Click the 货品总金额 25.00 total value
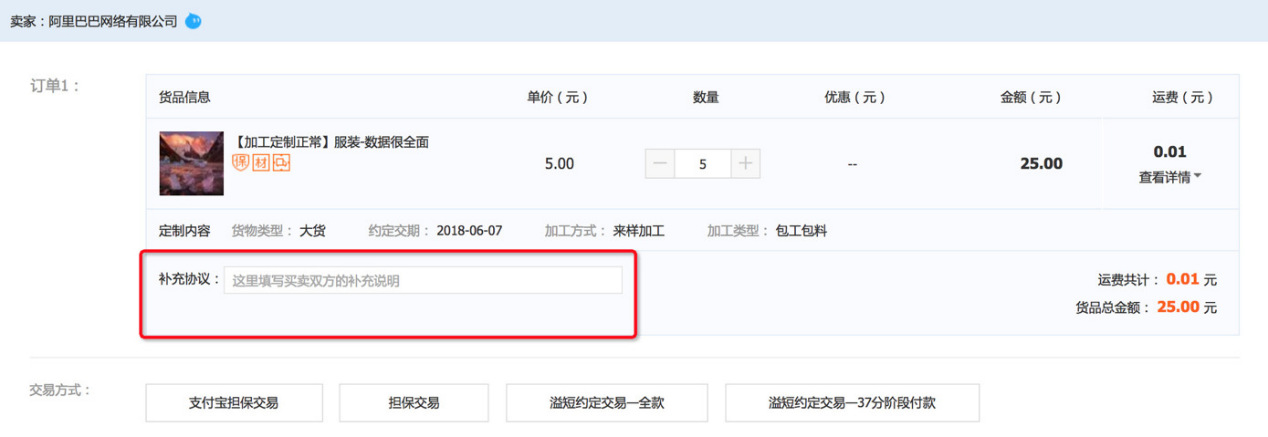The width and height of the screenshot is (1268, 437). [x=1178, y=307]
